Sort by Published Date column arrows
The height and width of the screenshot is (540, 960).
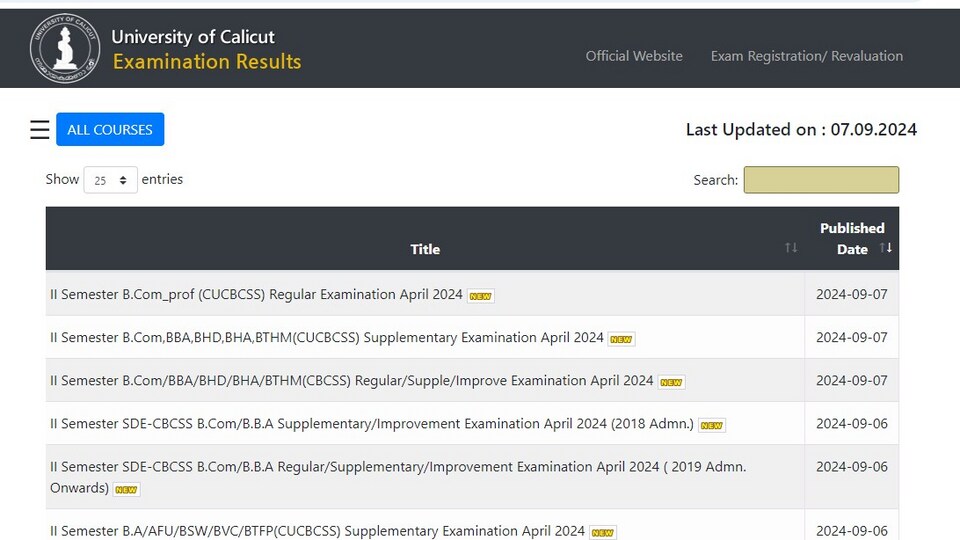(885, 248)
